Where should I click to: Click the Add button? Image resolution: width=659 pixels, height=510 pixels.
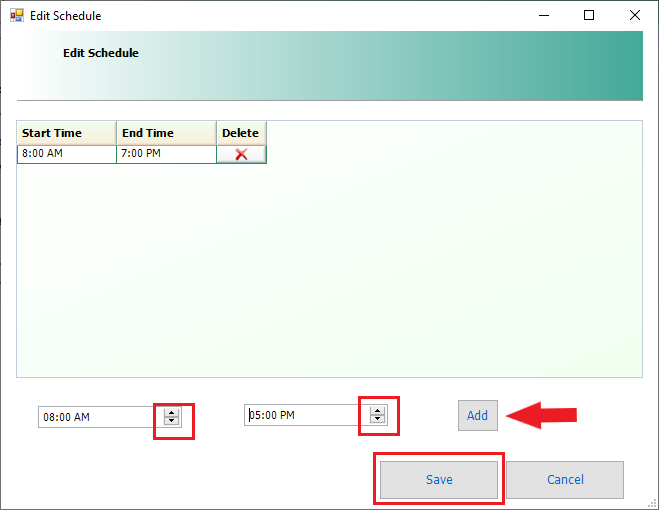478,415
